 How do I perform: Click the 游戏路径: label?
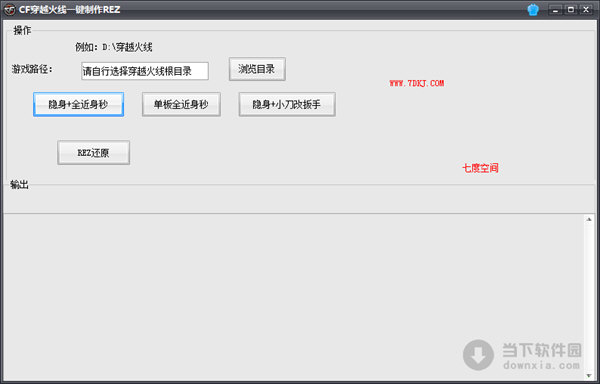coord(32,69)
